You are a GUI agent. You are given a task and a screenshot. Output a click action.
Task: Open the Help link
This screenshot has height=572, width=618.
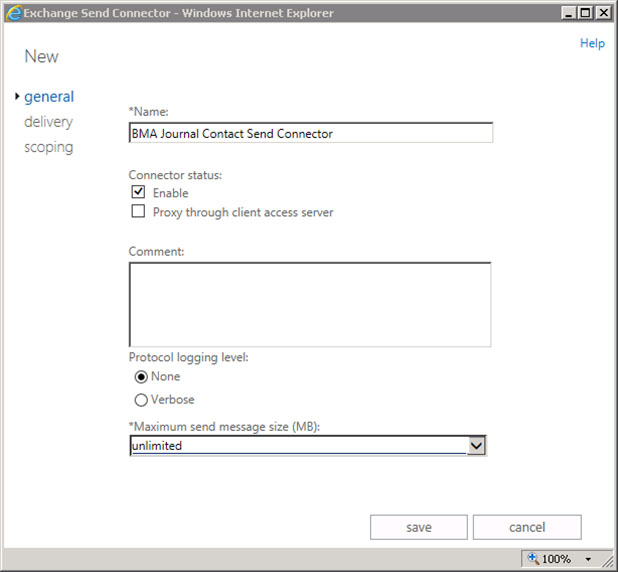(x=592, y=43)
